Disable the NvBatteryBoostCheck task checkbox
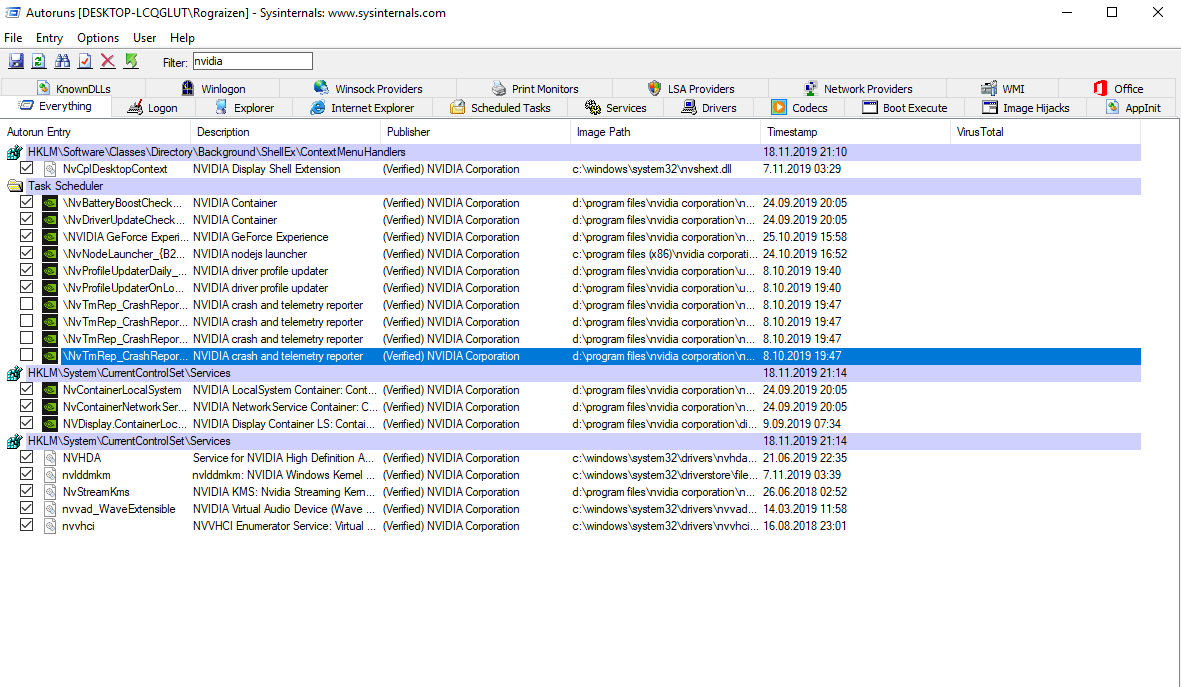Viewport: 1181px width, 687px height. pyautogui.click(x=26, y=202)
